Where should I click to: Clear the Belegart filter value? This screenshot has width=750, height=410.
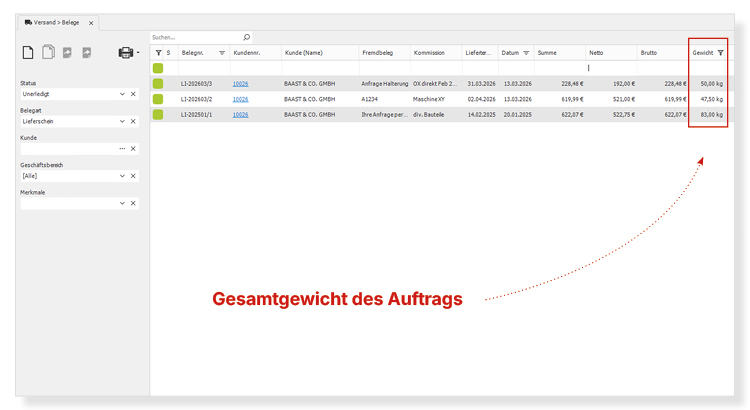(x=133, y=121)
